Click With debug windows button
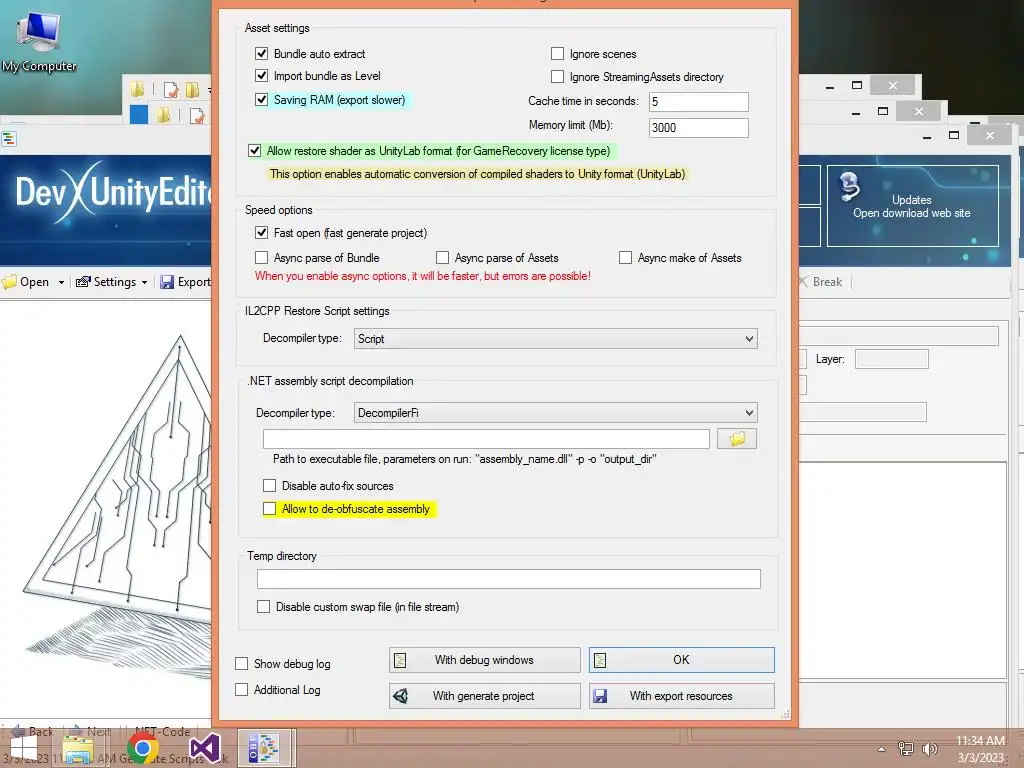This screenshot has height=768, width=1024. tap(485, 660)
